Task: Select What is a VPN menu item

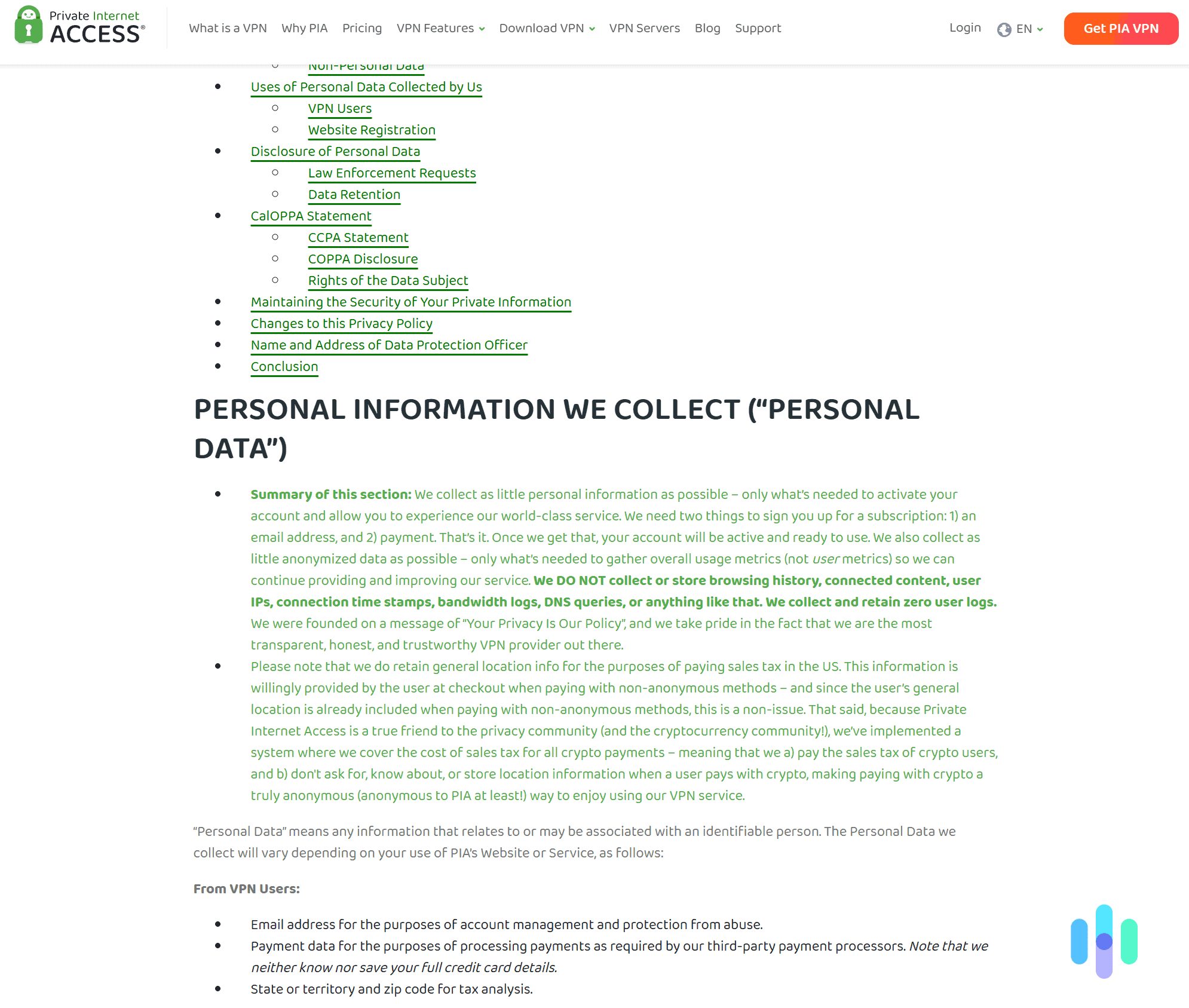Action: coord(228,28)
